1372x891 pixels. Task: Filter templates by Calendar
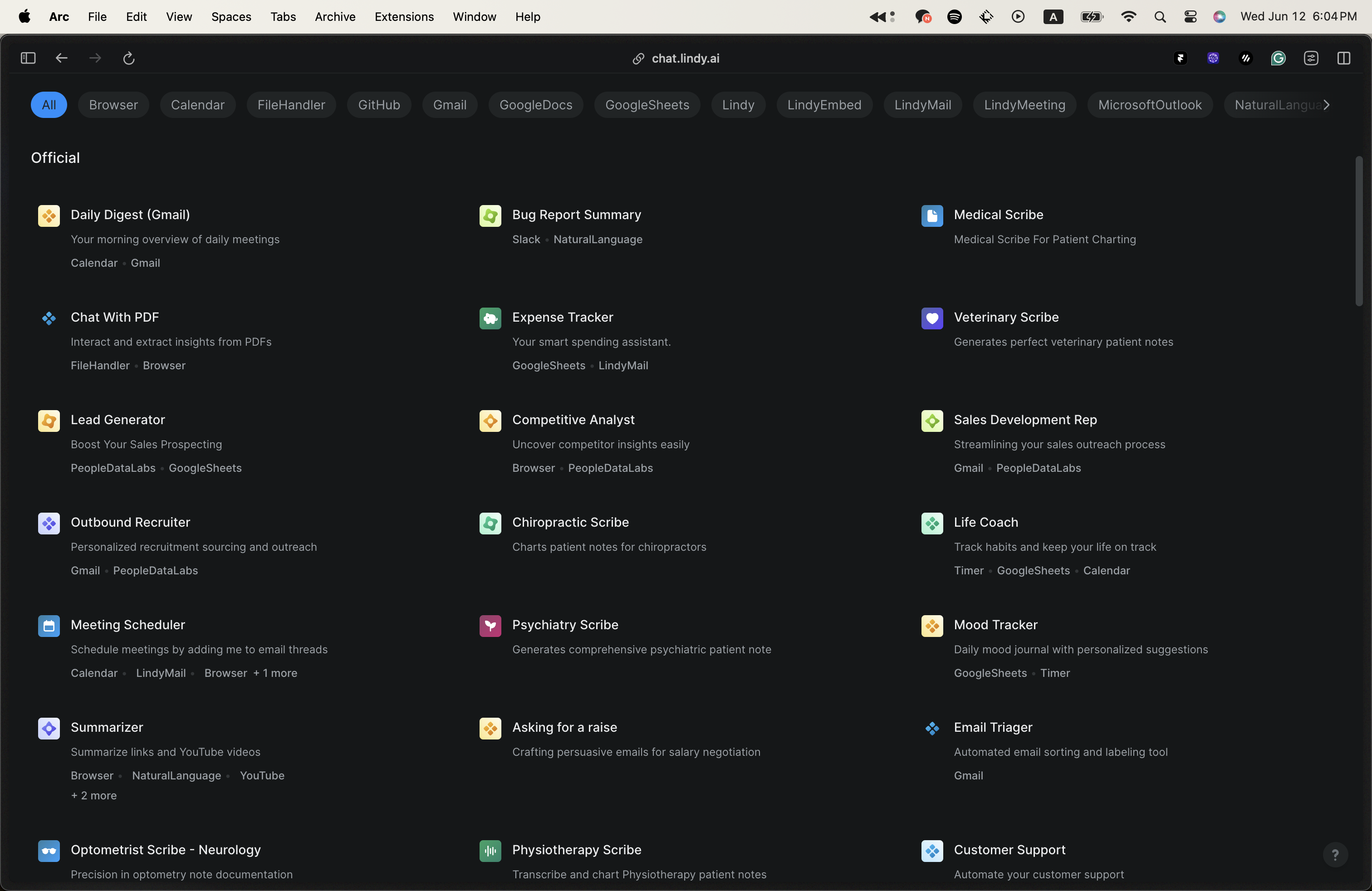(x=198, y=105)
